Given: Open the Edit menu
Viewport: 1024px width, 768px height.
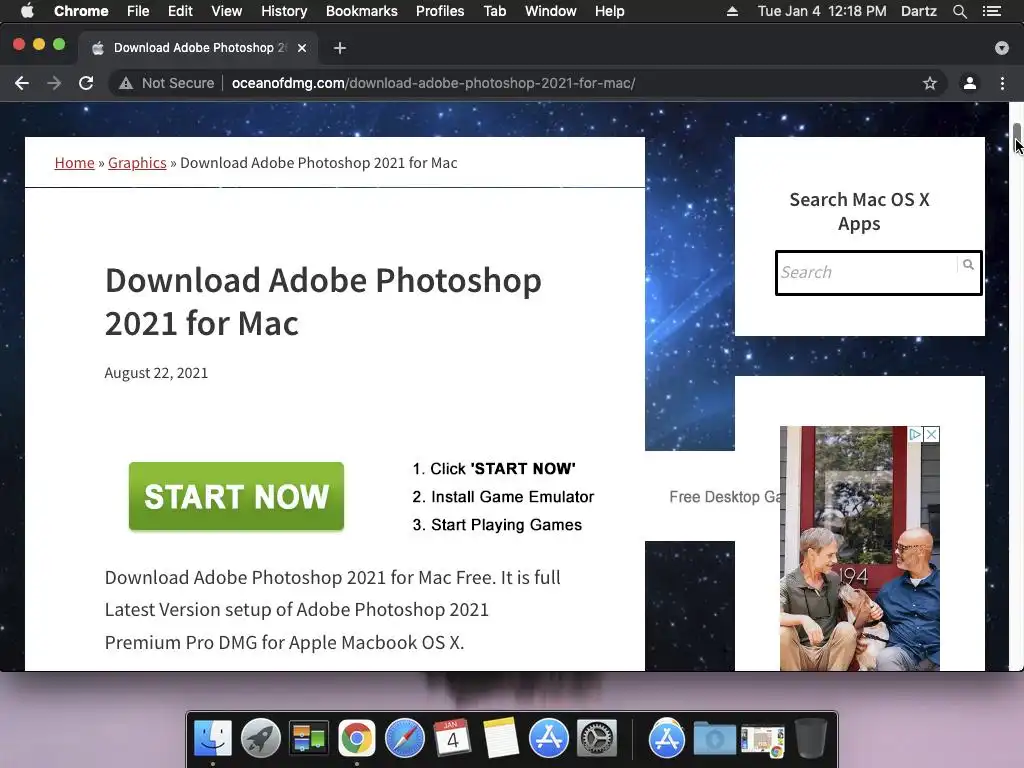Looking at the screenshot, I should coord(180,11).
